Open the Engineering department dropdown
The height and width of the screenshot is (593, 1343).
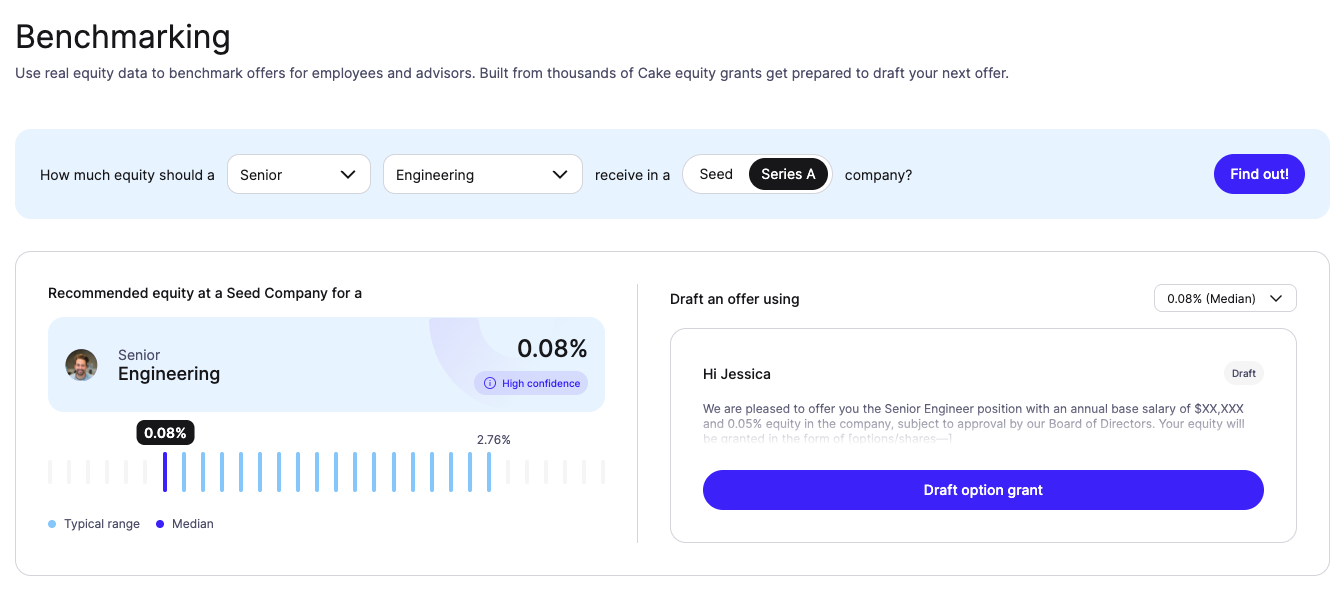[x=483, y=174]
